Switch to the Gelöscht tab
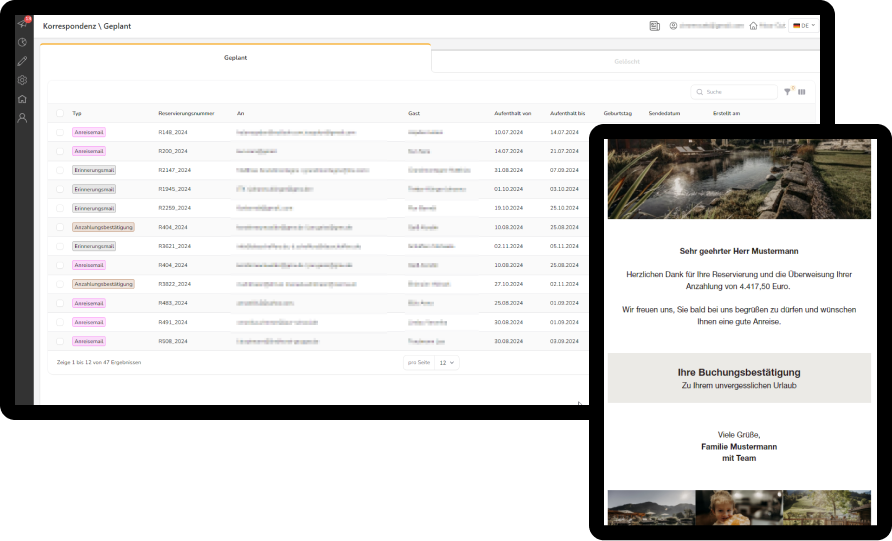The height and width of the screenshot is (541, 892). [x=626, y=61]
